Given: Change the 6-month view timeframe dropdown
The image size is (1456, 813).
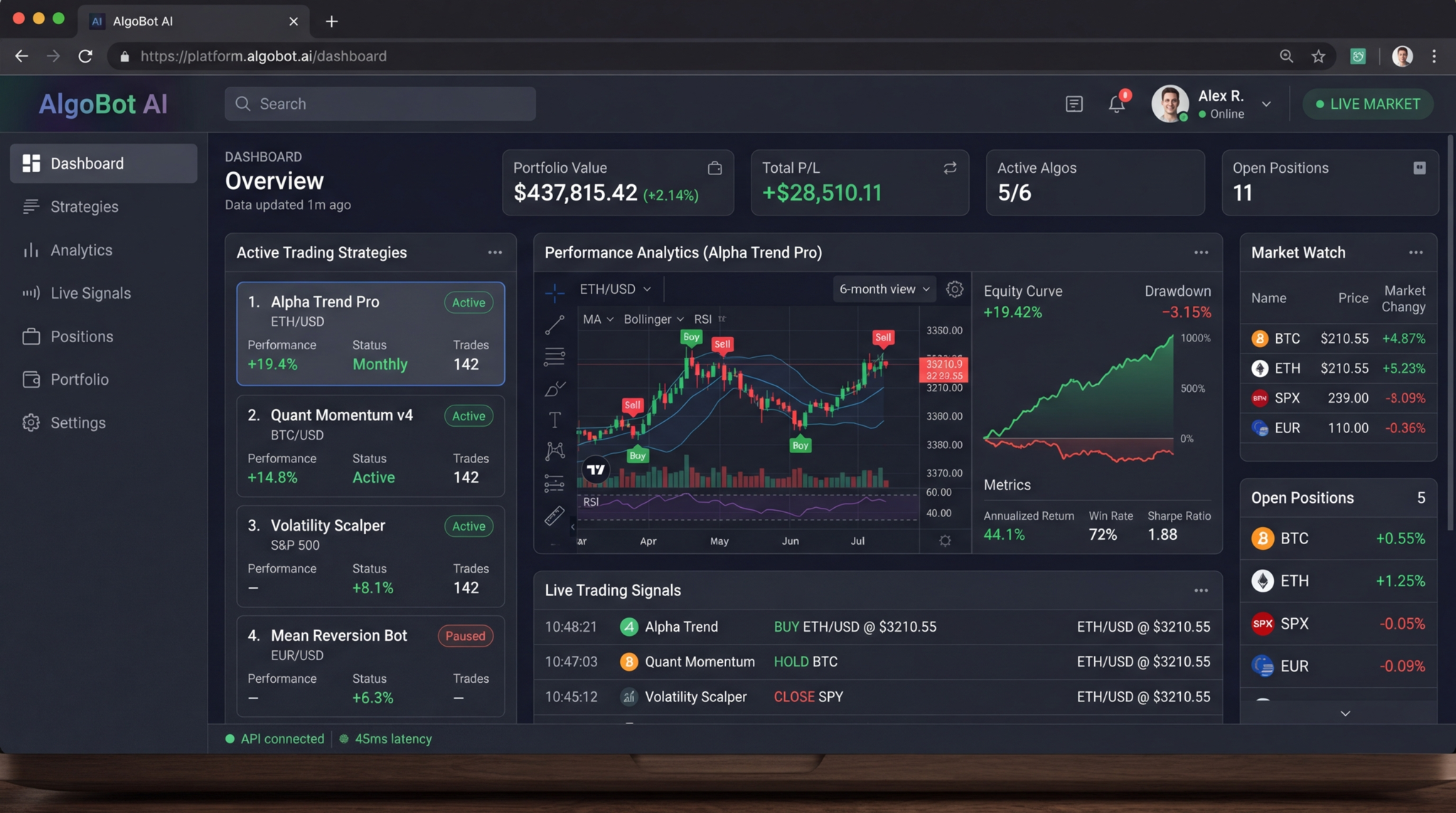Looking at the screenshot, I should pyautogui.click(x=883, y=289).
